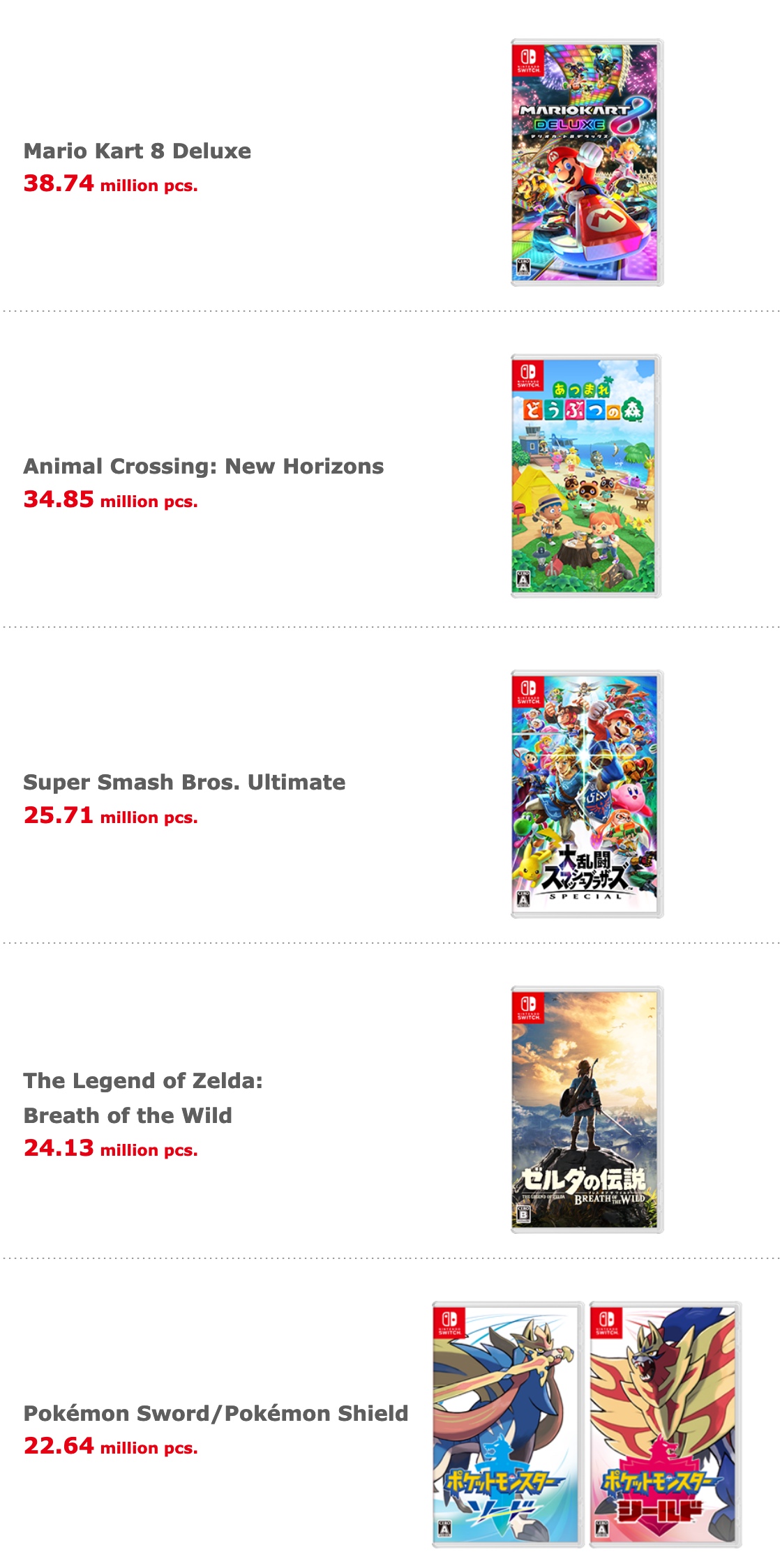Open the Pokémon Sword box art

click(x=508, y=1423)
